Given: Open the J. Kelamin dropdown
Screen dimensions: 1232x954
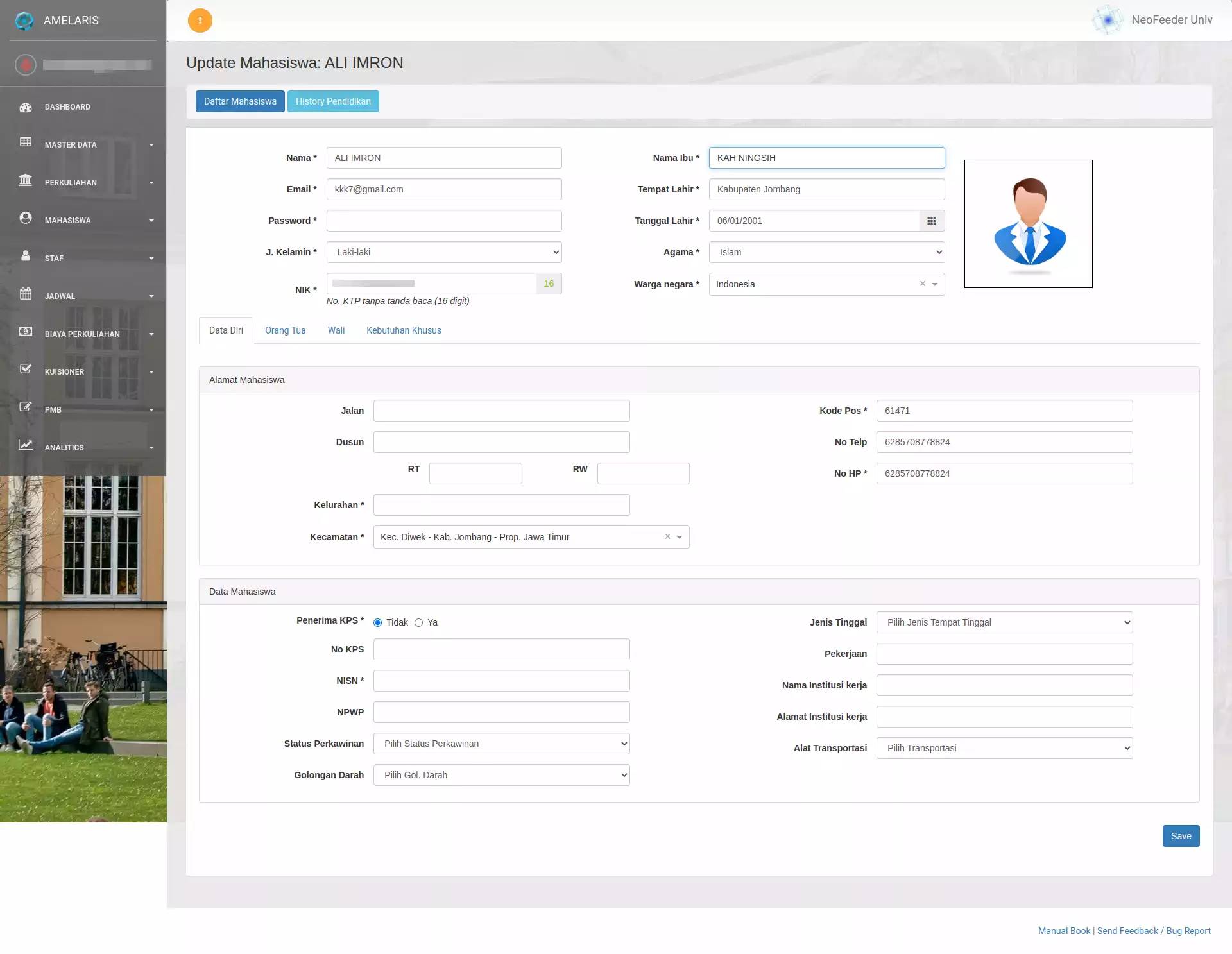Looking at the screenshot, I should pyautogui.click(x=444, y=252).
